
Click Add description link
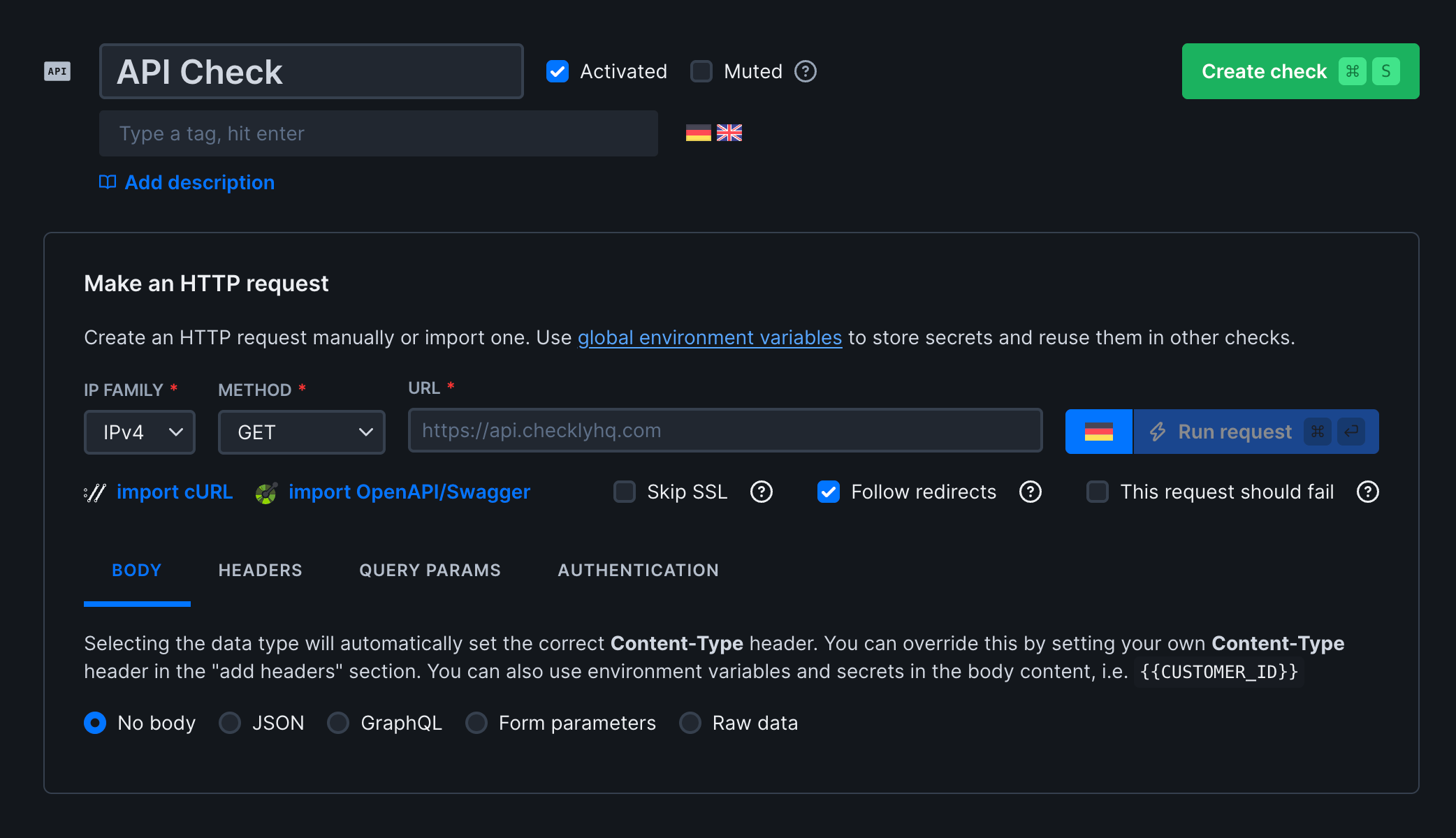(199, 182)
